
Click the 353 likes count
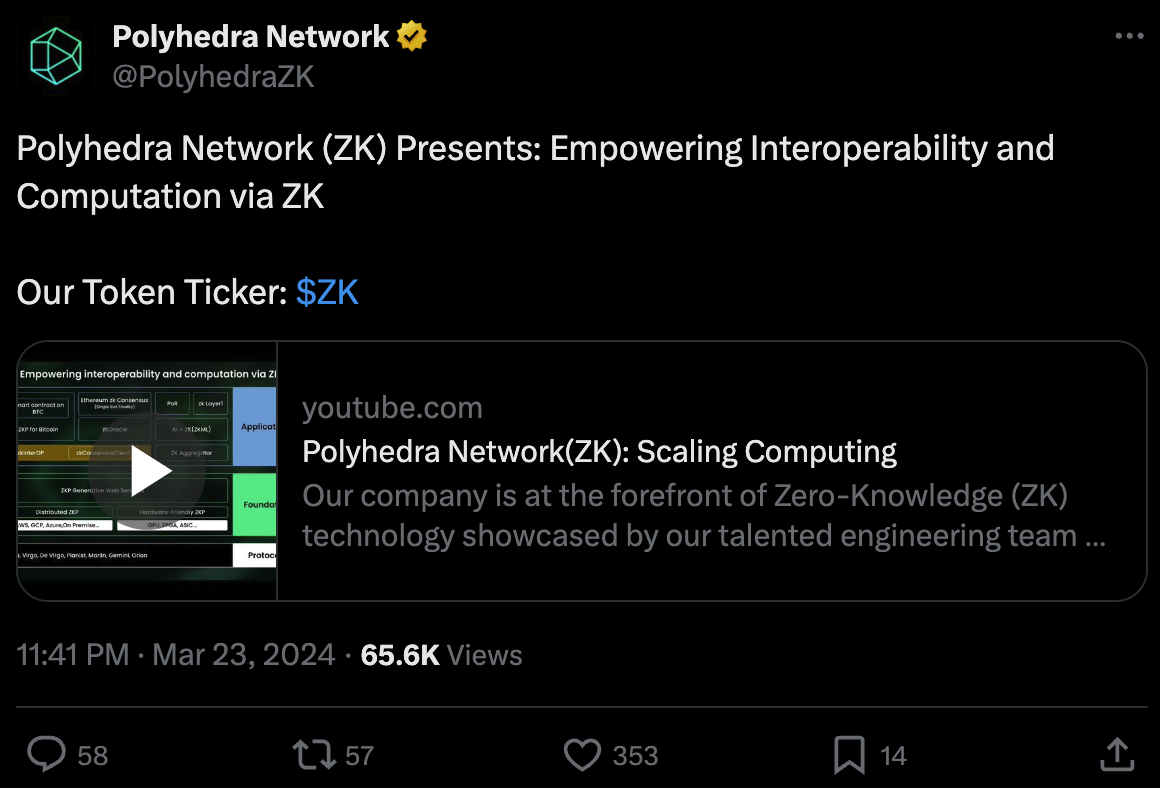(x=635, y=755)
